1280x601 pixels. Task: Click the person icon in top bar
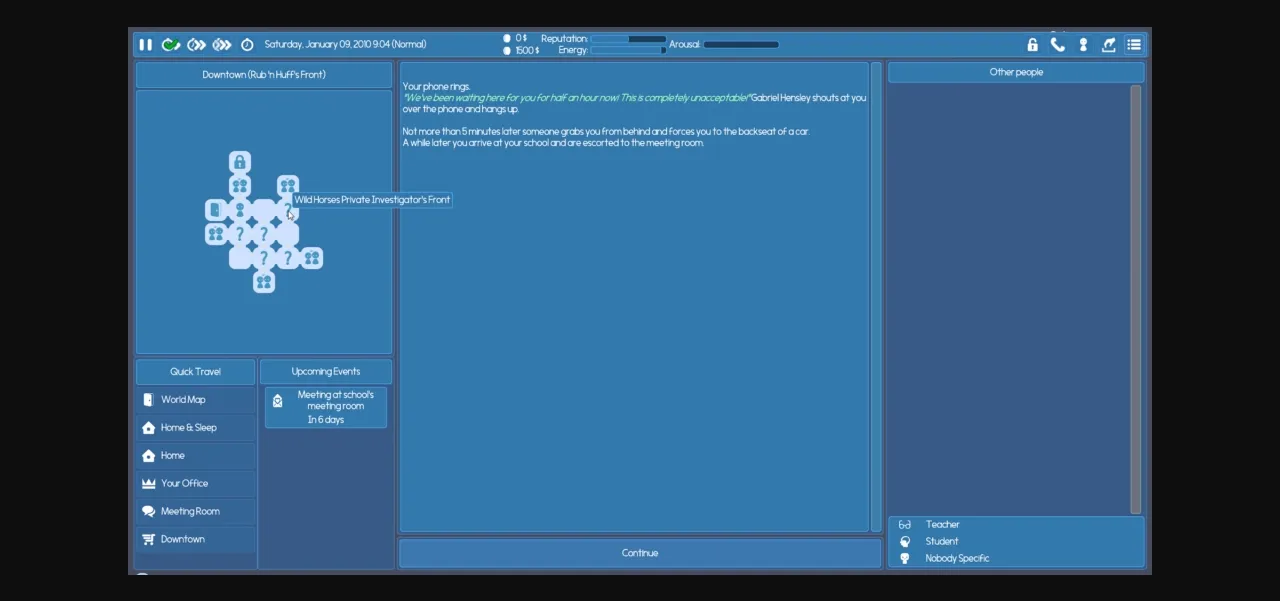click(1083, 45)
